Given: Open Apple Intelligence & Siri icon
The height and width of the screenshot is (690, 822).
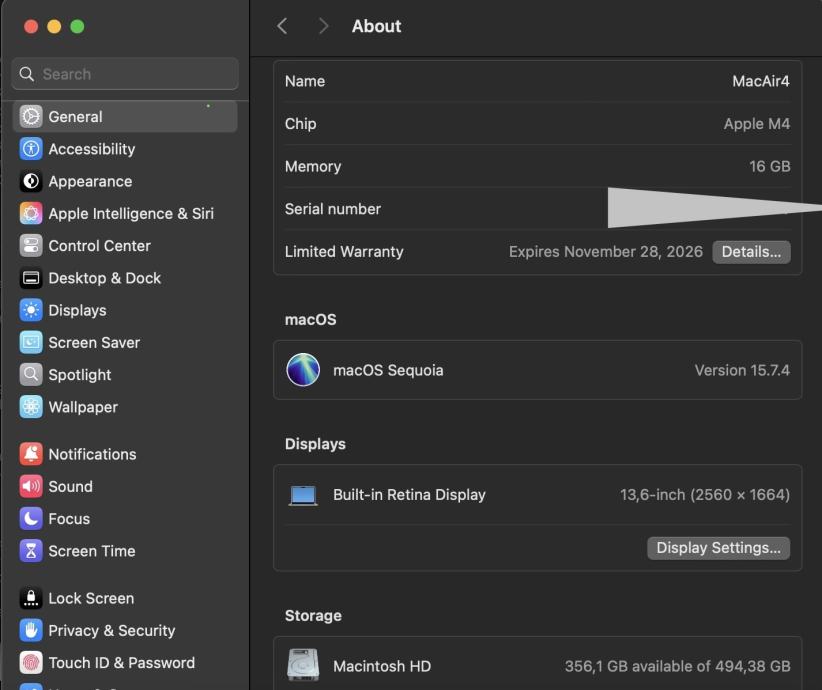Looking at the screenshot, I should coord(31,213).
